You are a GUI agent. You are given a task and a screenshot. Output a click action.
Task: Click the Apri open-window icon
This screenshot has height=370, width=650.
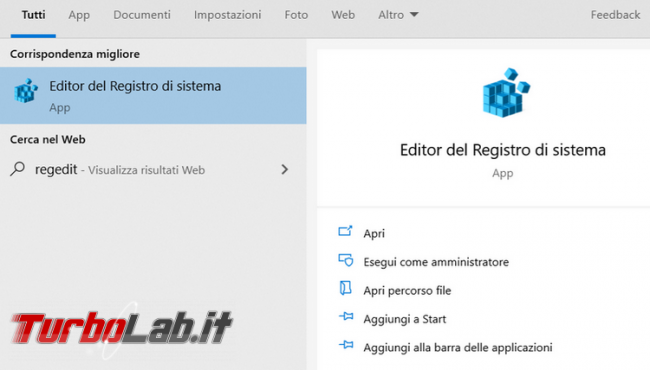tap(345, 231)
